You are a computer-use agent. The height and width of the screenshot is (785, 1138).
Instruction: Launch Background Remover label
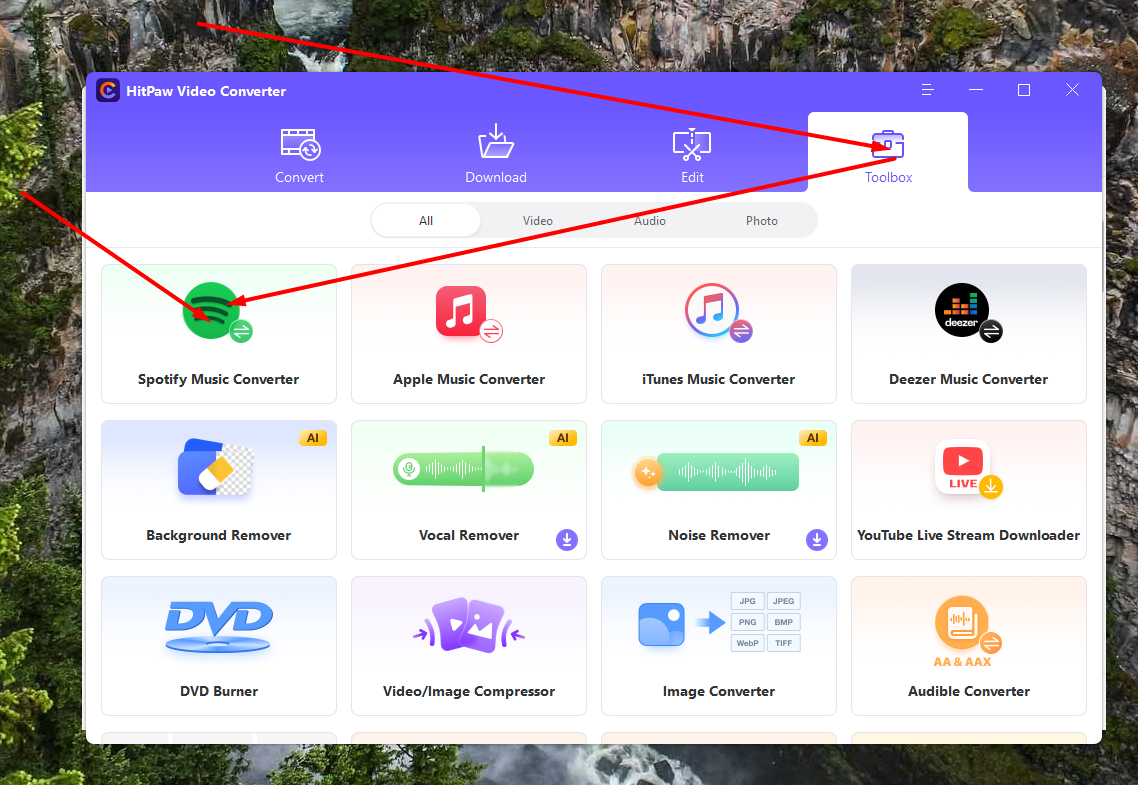(x=218, y=535)
